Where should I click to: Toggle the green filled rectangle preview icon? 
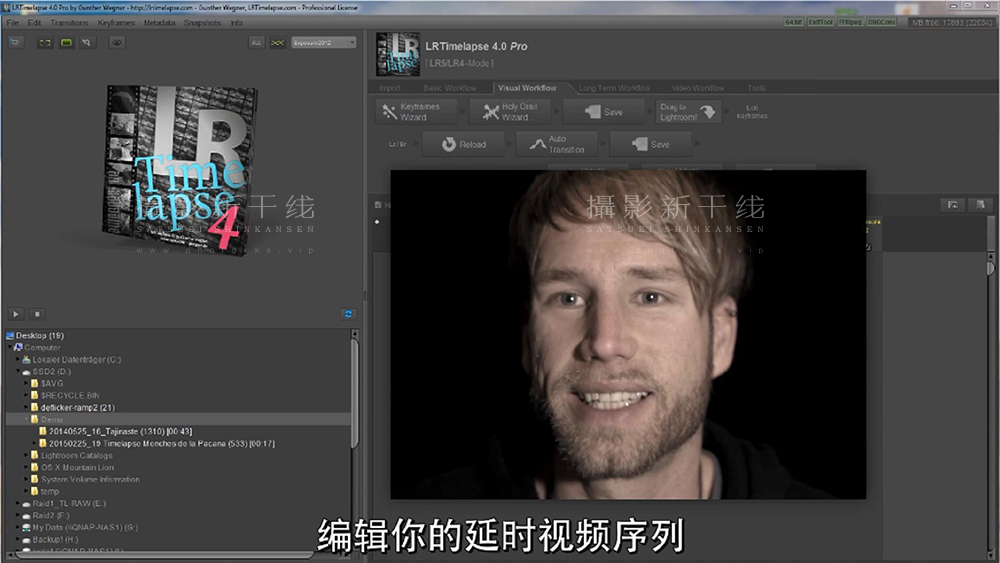coord(66,43)
